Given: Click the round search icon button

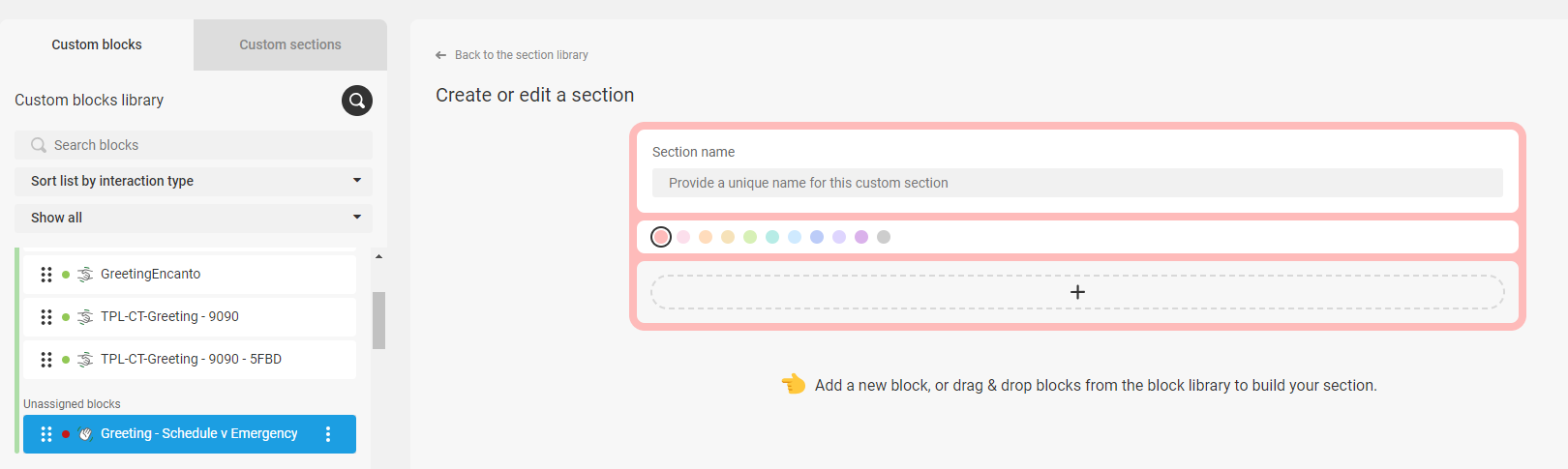Looking at the screenshot, I should 357,101.
